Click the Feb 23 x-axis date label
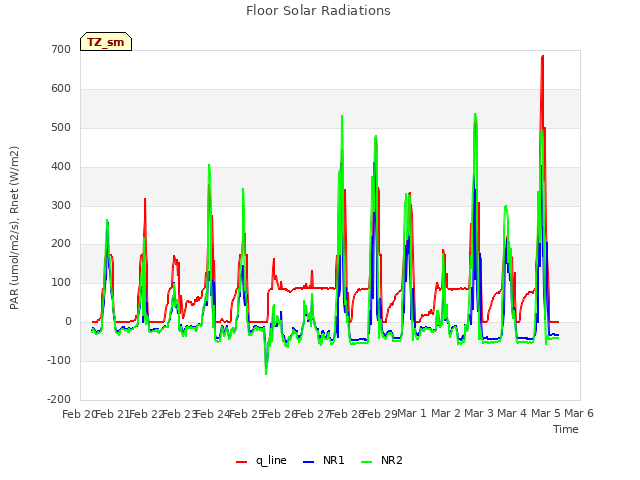640x480 pixels. click(179, 414)
